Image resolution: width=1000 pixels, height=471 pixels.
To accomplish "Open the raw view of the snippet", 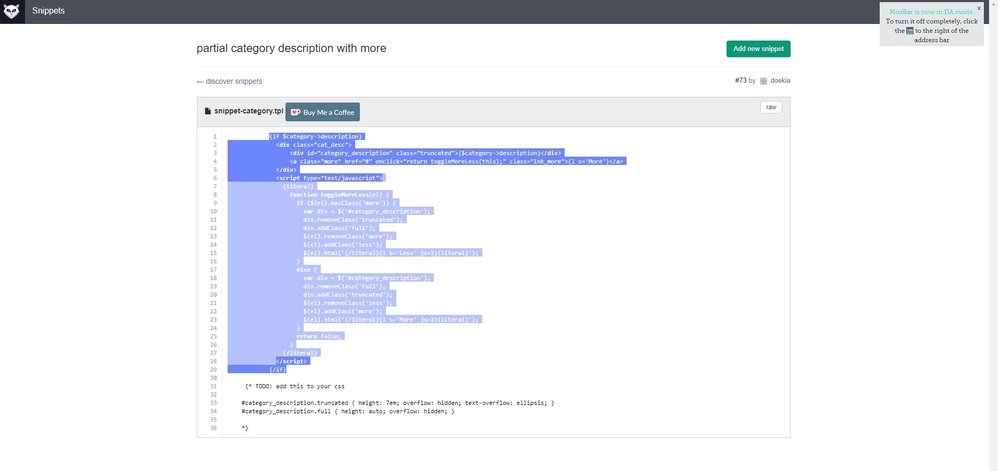I will click(x=771, y=108).
